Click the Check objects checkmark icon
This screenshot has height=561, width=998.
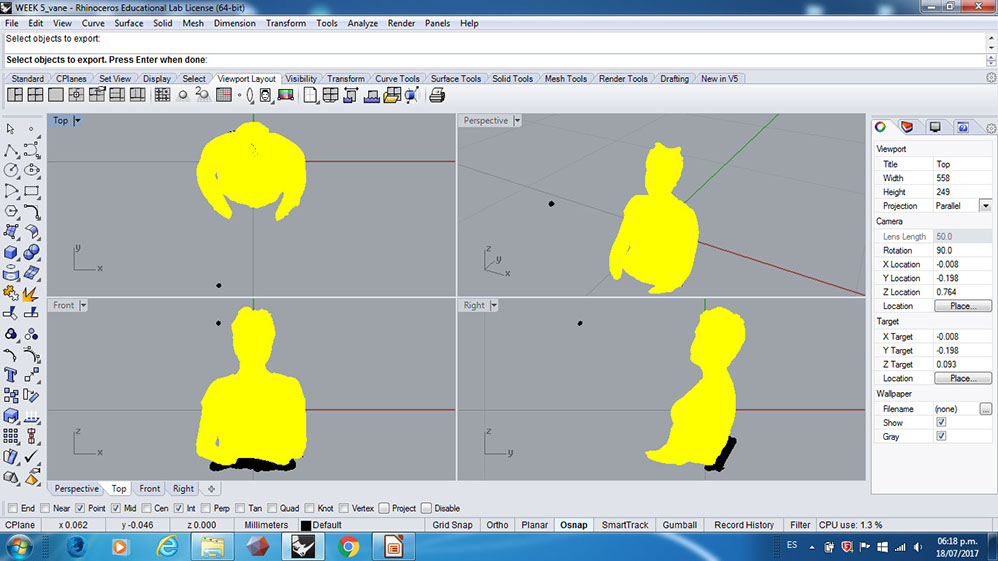31,456
